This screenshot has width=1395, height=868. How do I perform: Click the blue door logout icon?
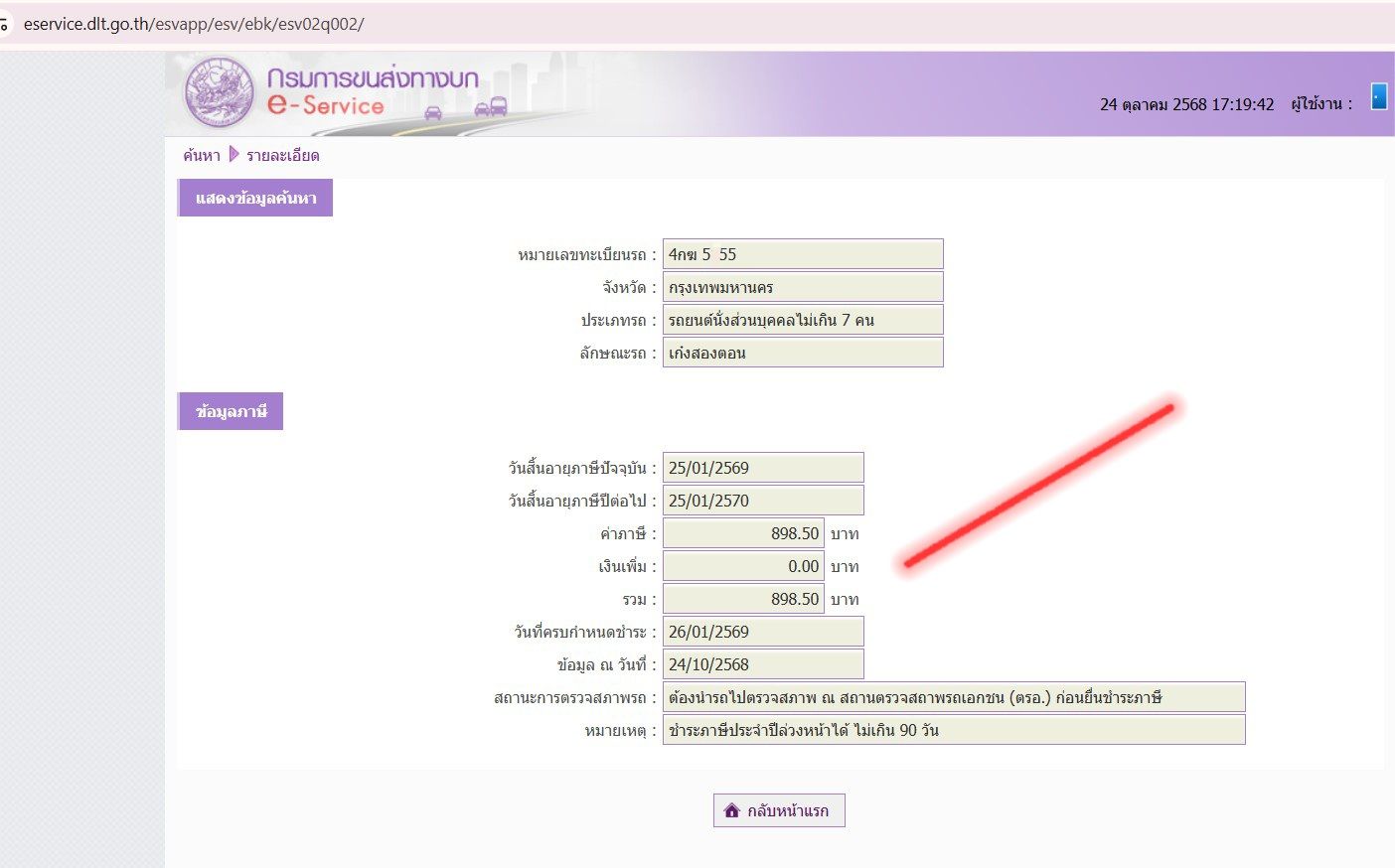1378,96
